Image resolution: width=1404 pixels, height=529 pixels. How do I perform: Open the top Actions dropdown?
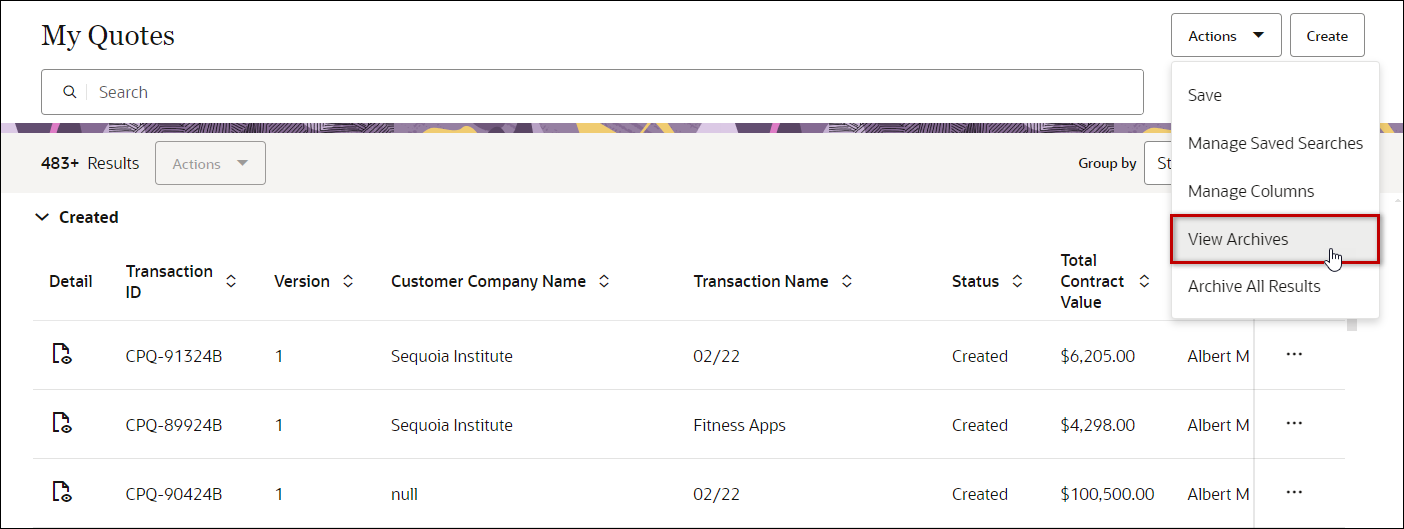tap(1226, 36)
